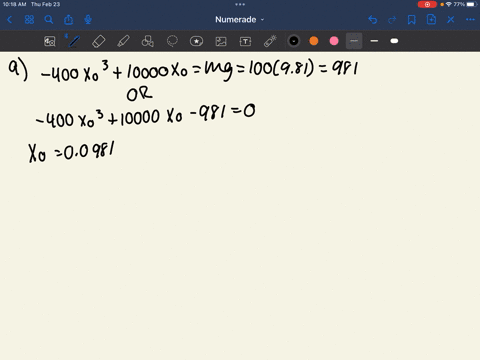Select the Shapes tool
The height and width of the screenshot is (360, 480).
[x=148, y=41]
